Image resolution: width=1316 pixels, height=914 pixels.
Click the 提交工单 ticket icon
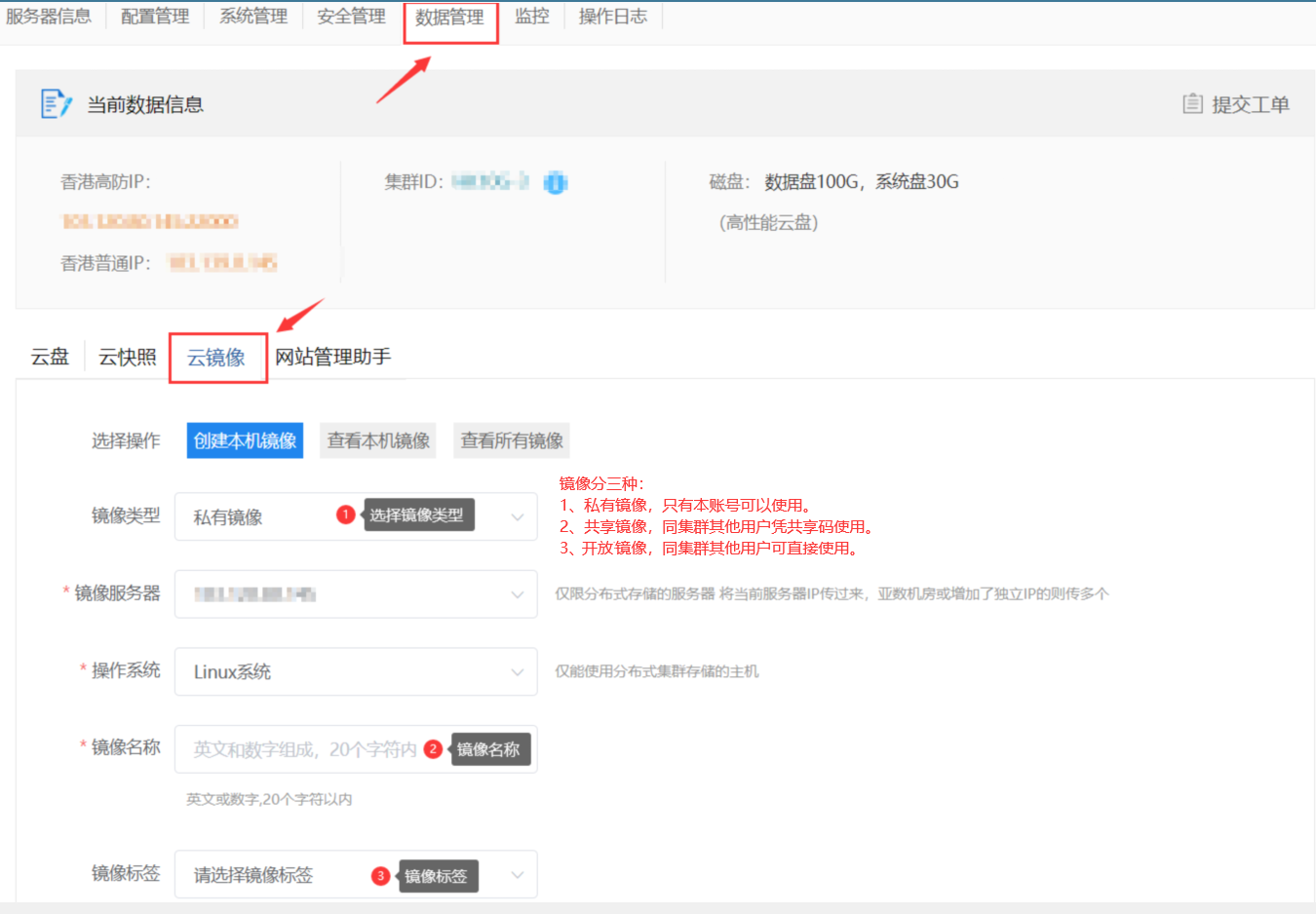pos(1192,103)
